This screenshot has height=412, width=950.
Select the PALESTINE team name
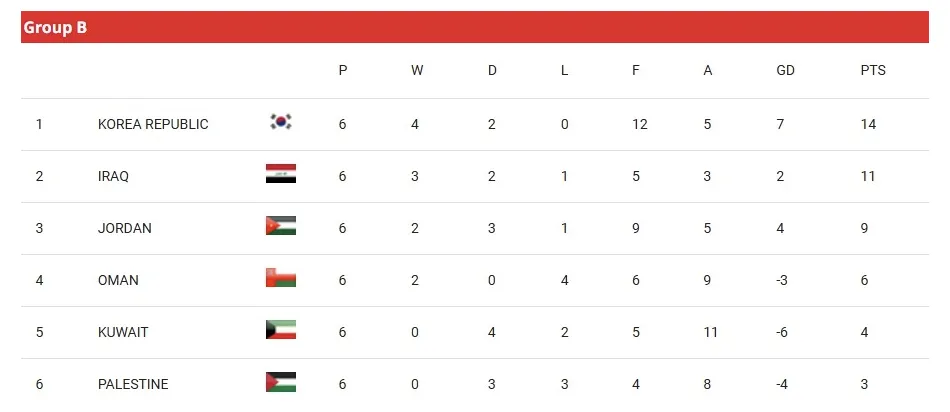[x=133, y=384]
